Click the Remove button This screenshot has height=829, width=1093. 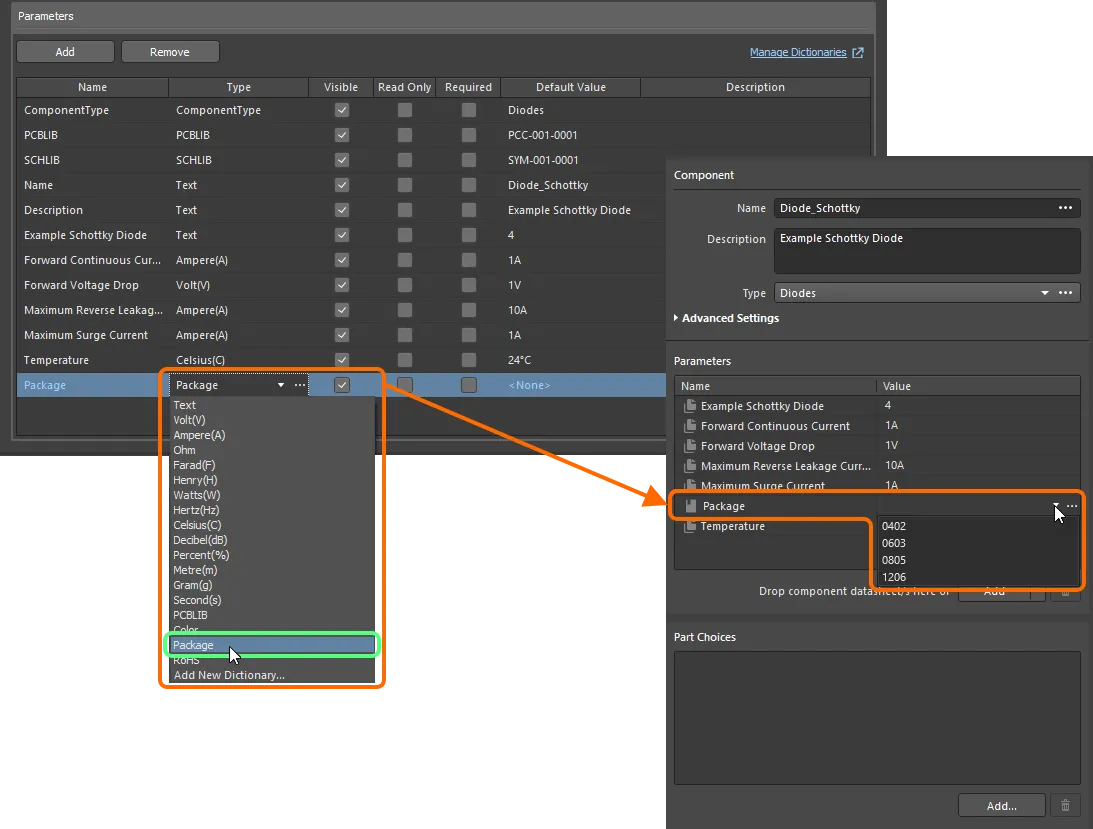pos(170,51)
